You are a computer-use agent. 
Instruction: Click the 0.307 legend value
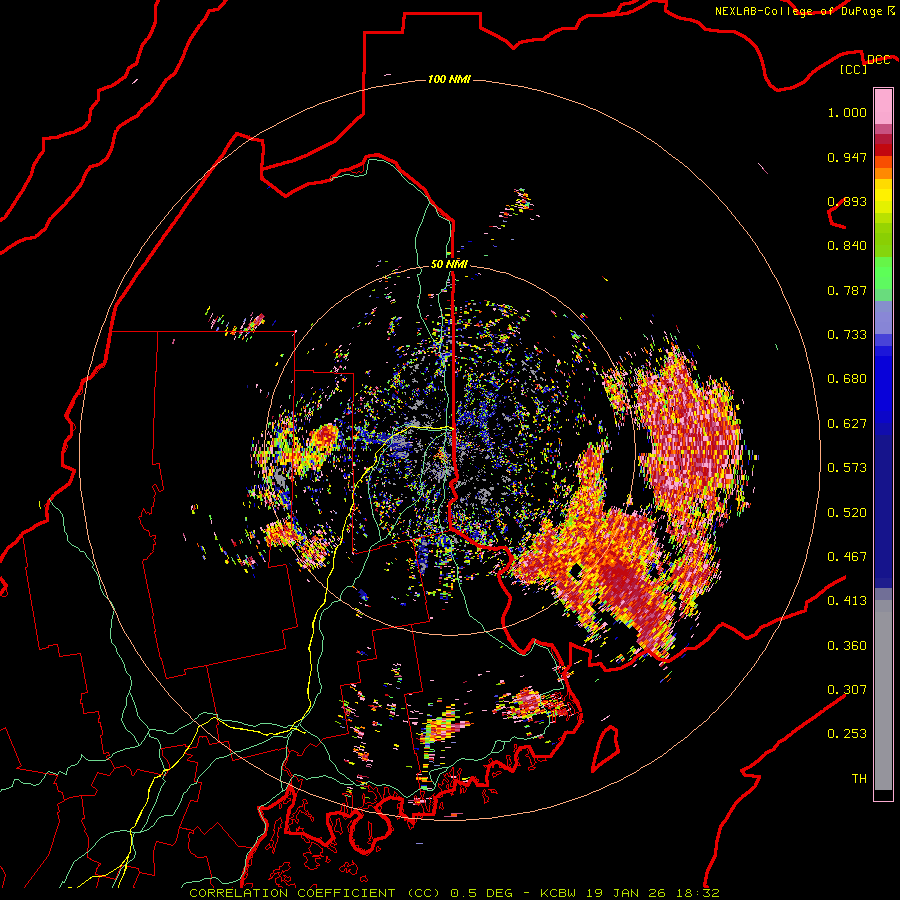click(847, 690)
